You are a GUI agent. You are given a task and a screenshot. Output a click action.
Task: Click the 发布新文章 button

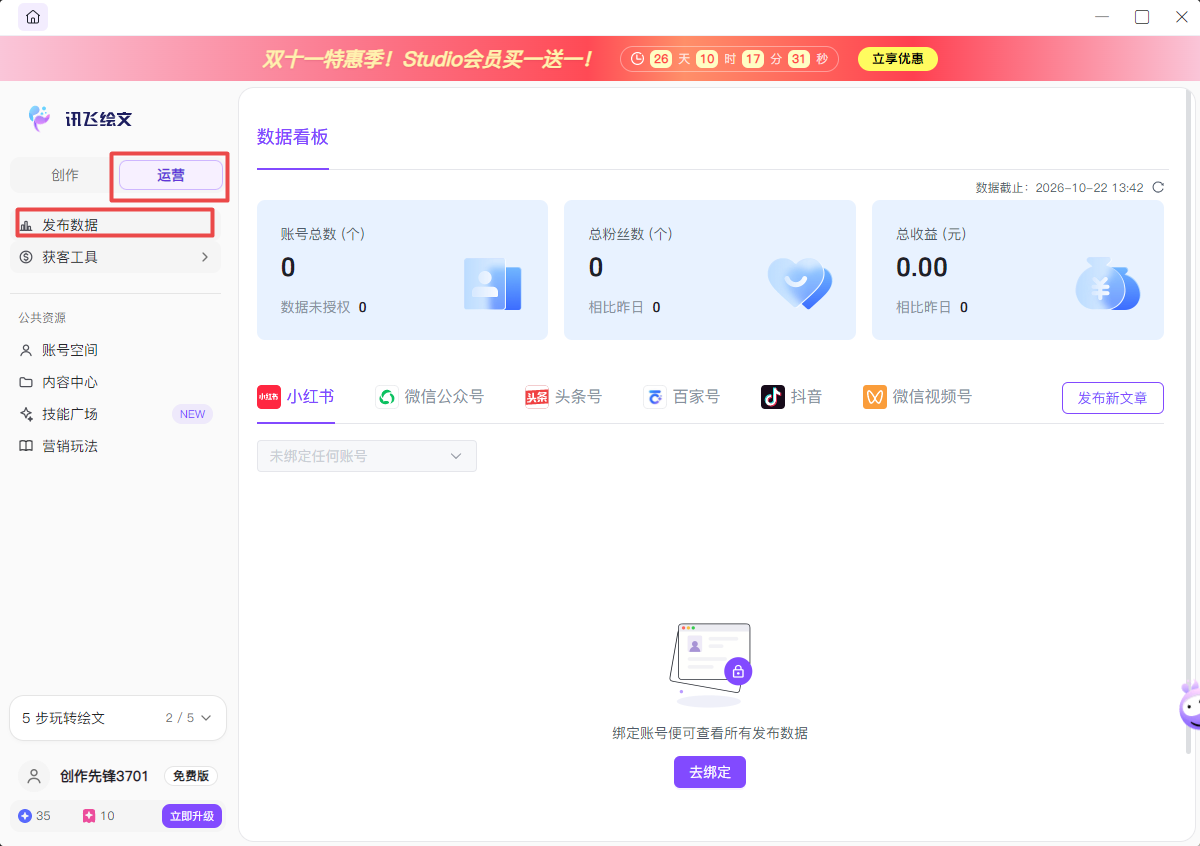pos(1113,398)
